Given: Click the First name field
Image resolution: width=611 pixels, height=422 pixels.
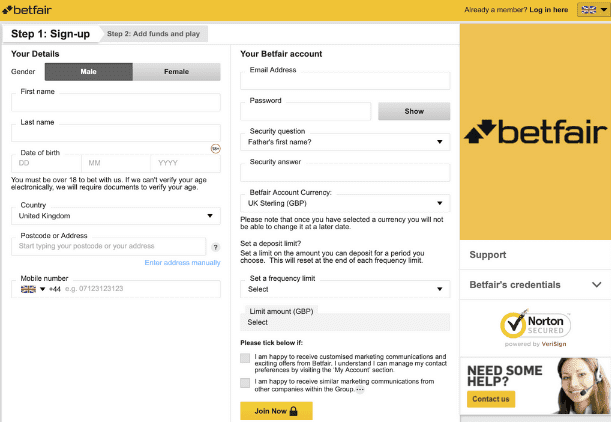Looking at the screenshot, I should [x=116, y=102].
